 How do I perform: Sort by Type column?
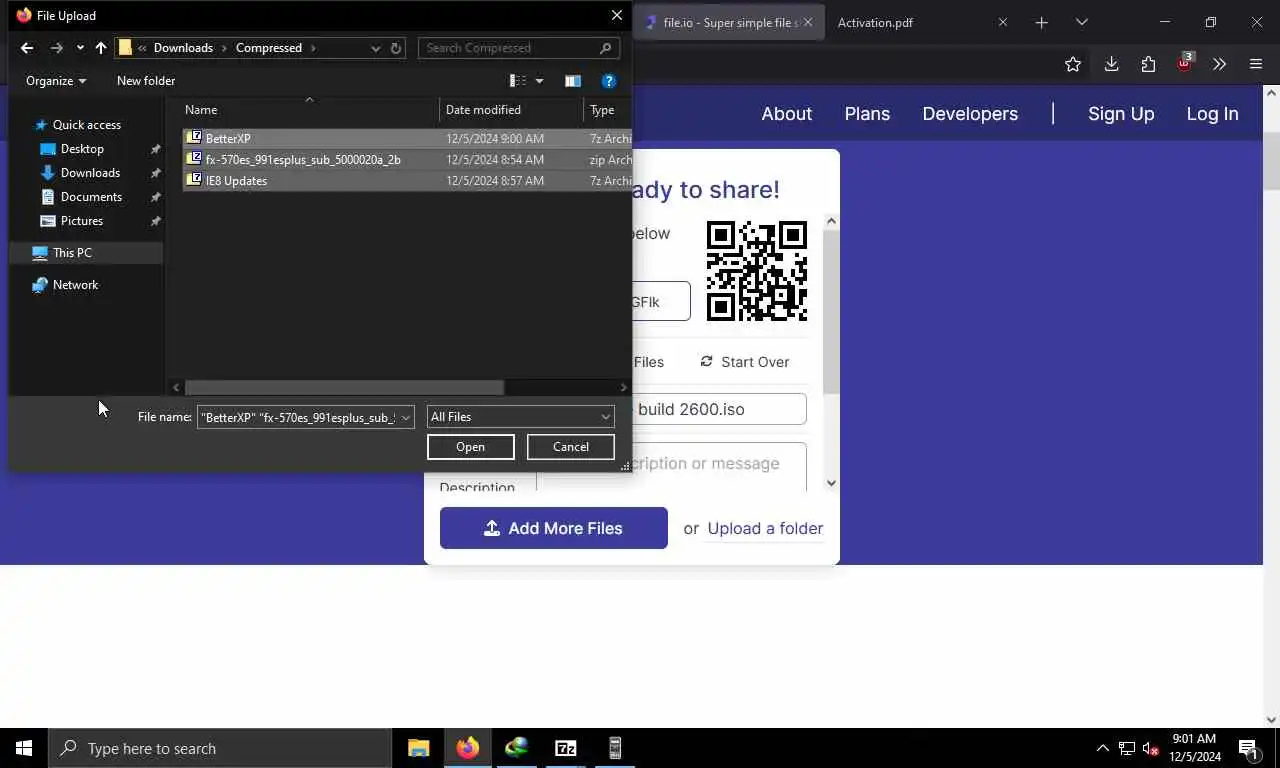click(608, 110)
